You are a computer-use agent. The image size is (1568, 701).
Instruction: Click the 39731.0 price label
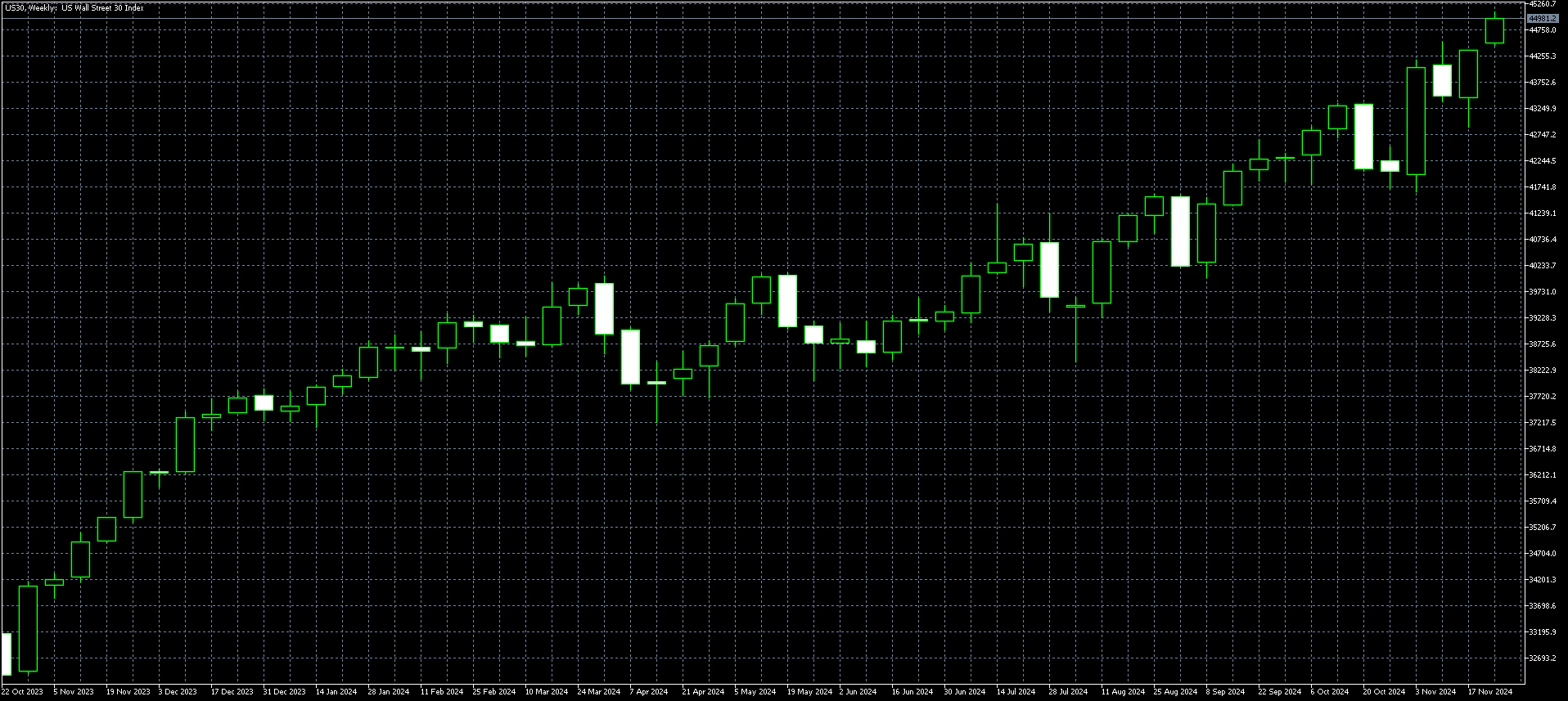1543,292
